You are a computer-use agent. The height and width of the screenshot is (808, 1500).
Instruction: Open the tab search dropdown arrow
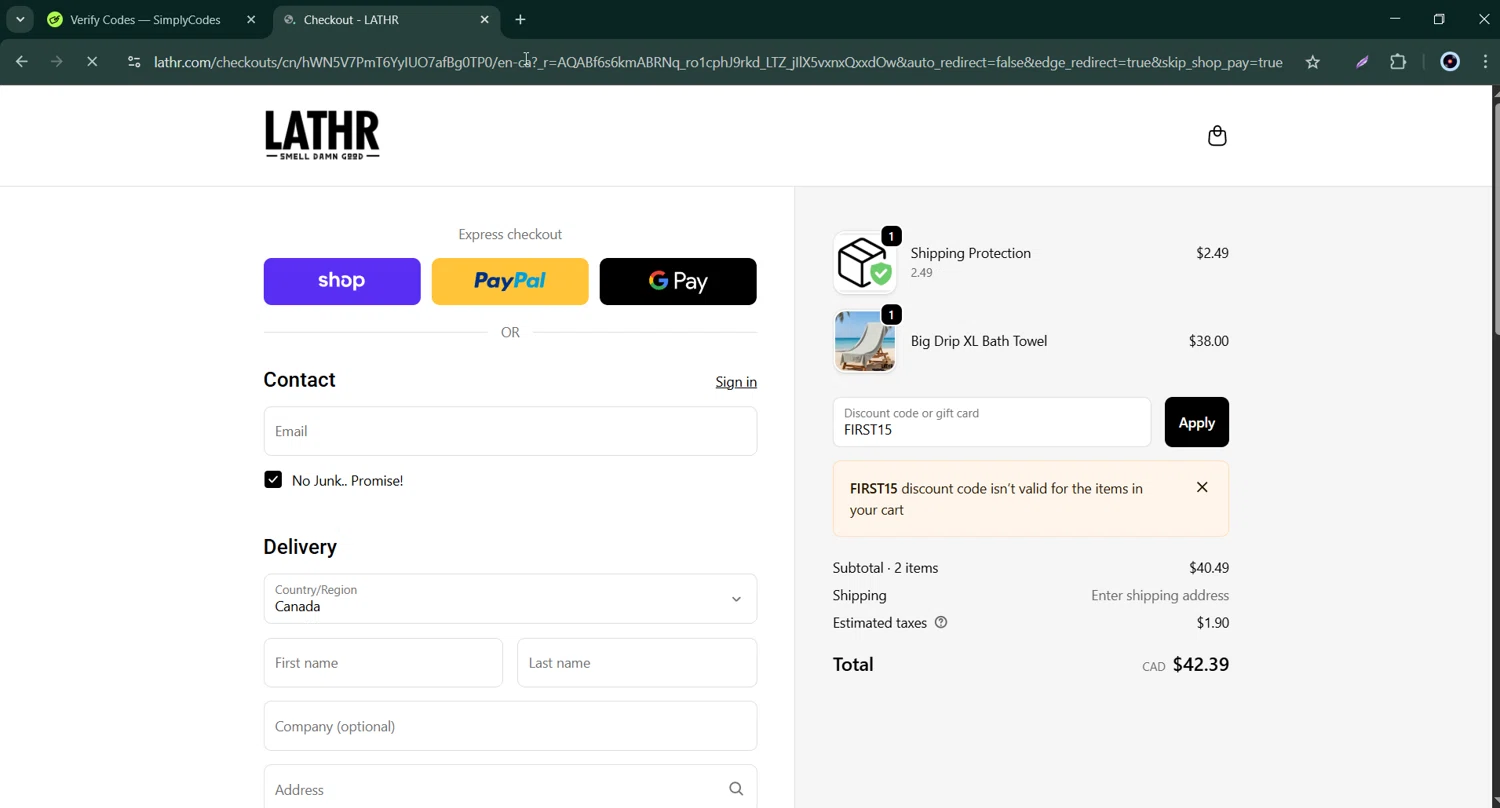click(20, 19)
